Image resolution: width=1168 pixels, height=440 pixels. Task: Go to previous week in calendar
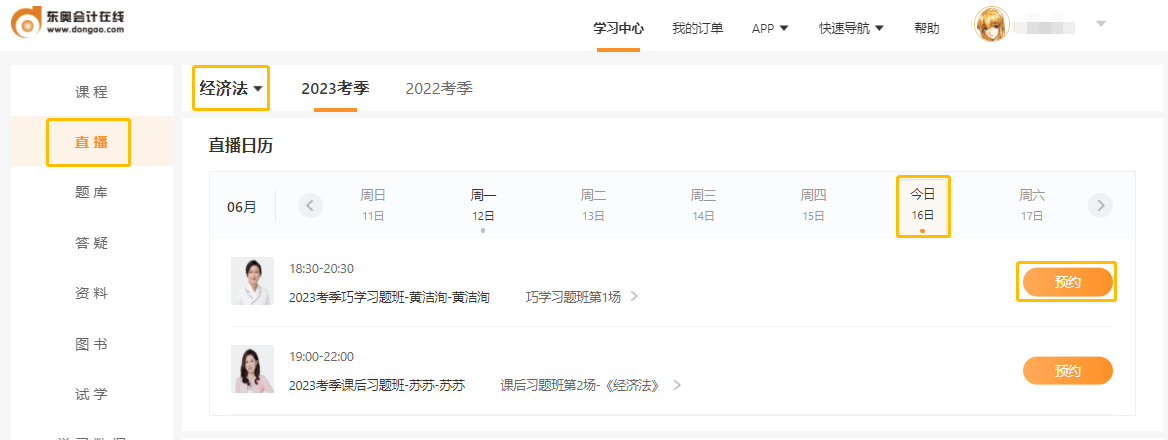click(x=310, y=206)
